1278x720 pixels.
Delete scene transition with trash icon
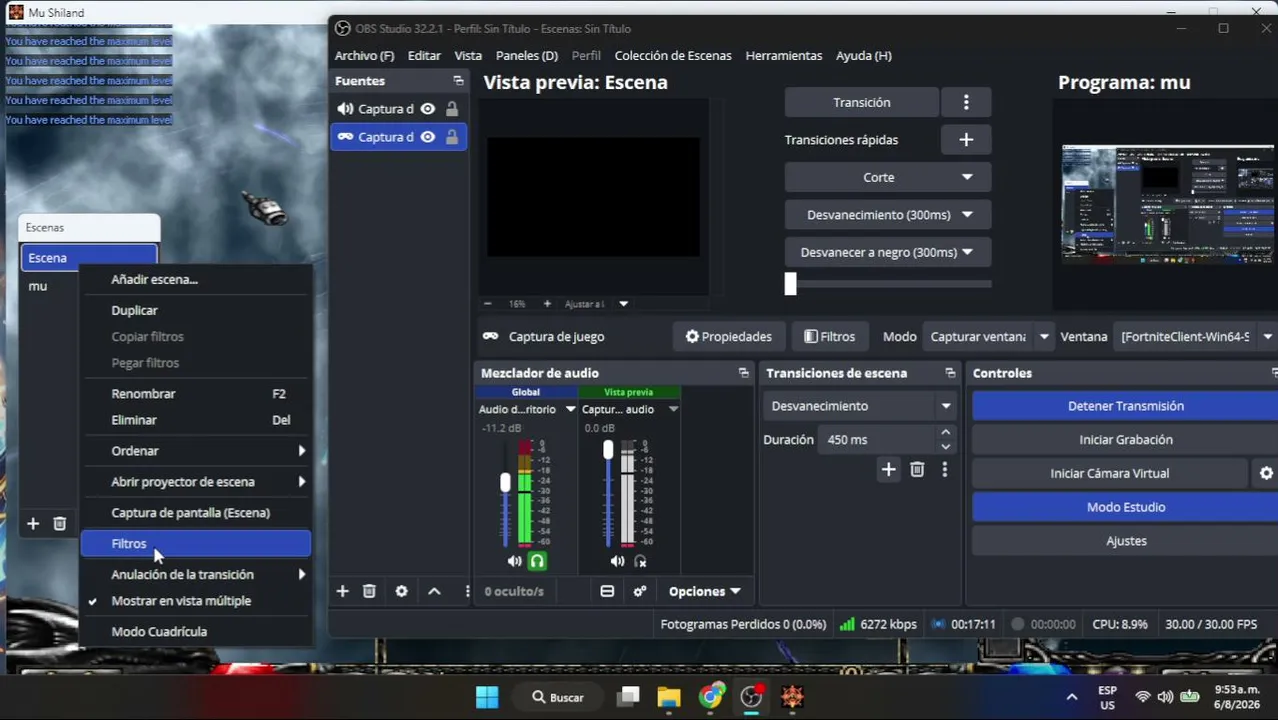[917, 469]
